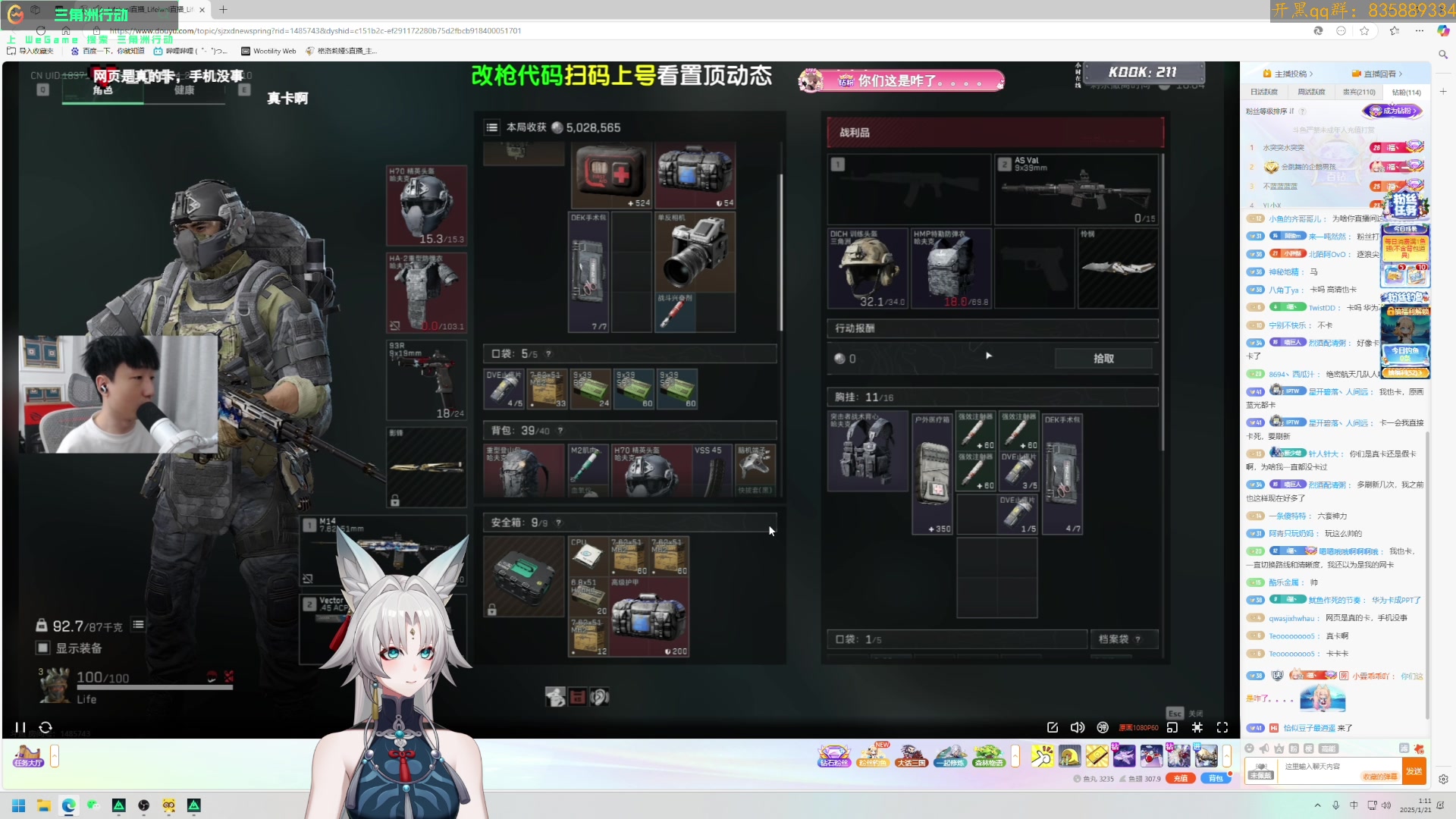Viewport: 1456px width, 819px height.
Task: Open the 钻石粉丝 diamond fan icon
Action: pos(833,755)
